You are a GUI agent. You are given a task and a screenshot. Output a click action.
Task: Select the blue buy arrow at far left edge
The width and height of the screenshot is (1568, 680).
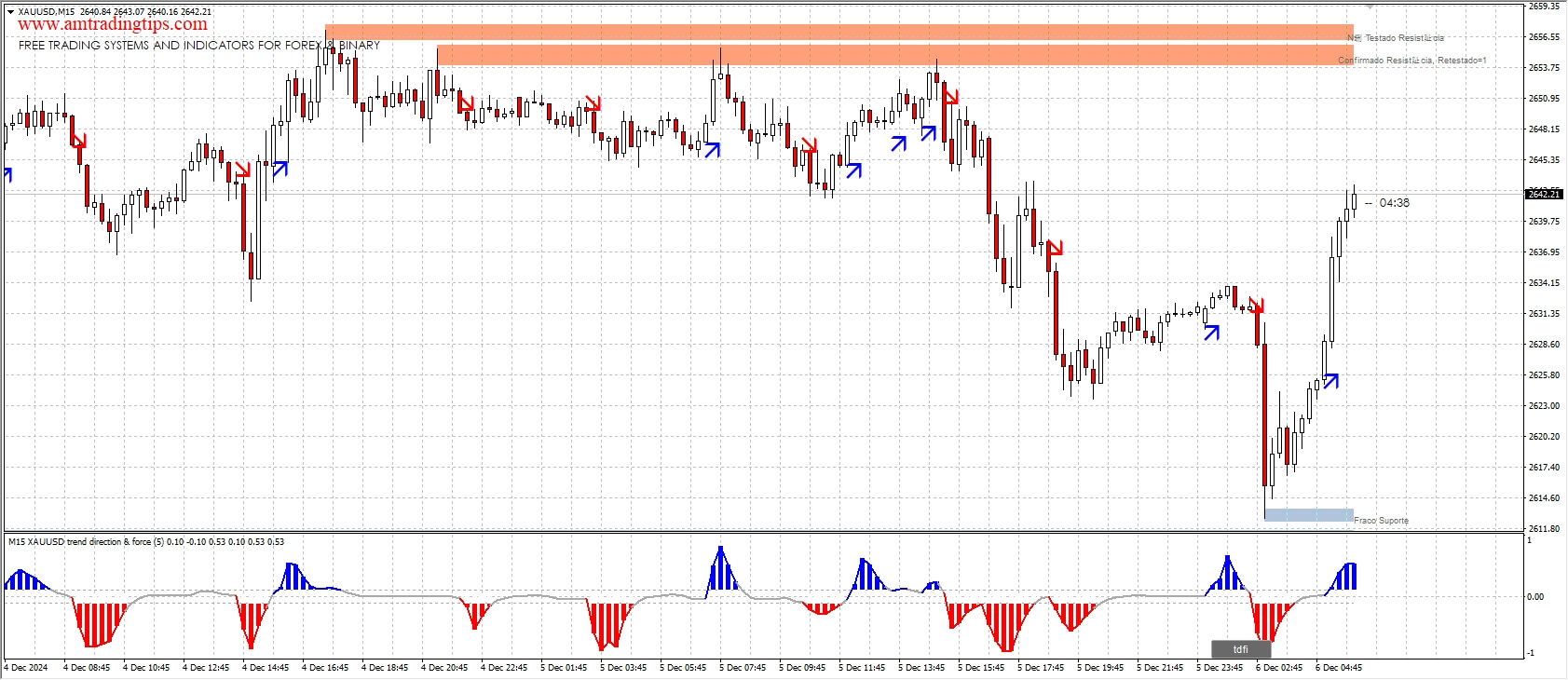(7, 174)
